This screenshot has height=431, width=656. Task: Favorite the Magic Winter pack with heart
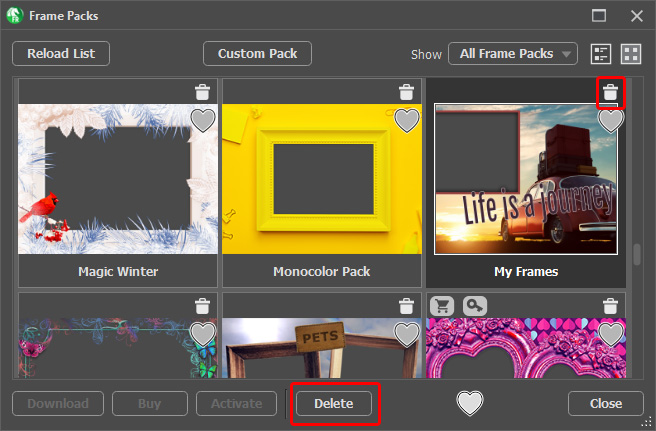(x=203, y=121)
